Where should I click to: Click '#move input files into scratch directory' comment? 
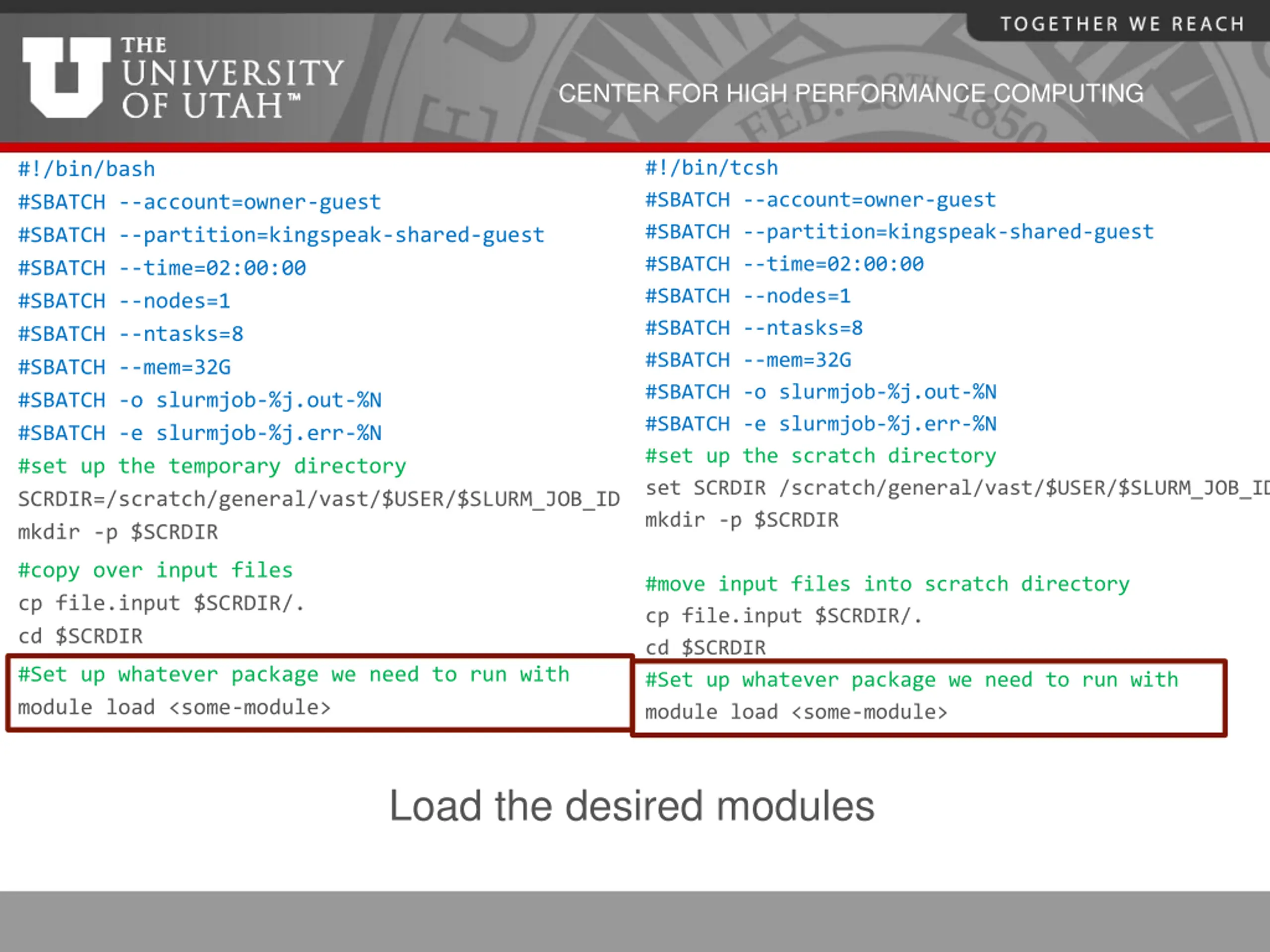point(887,584)
